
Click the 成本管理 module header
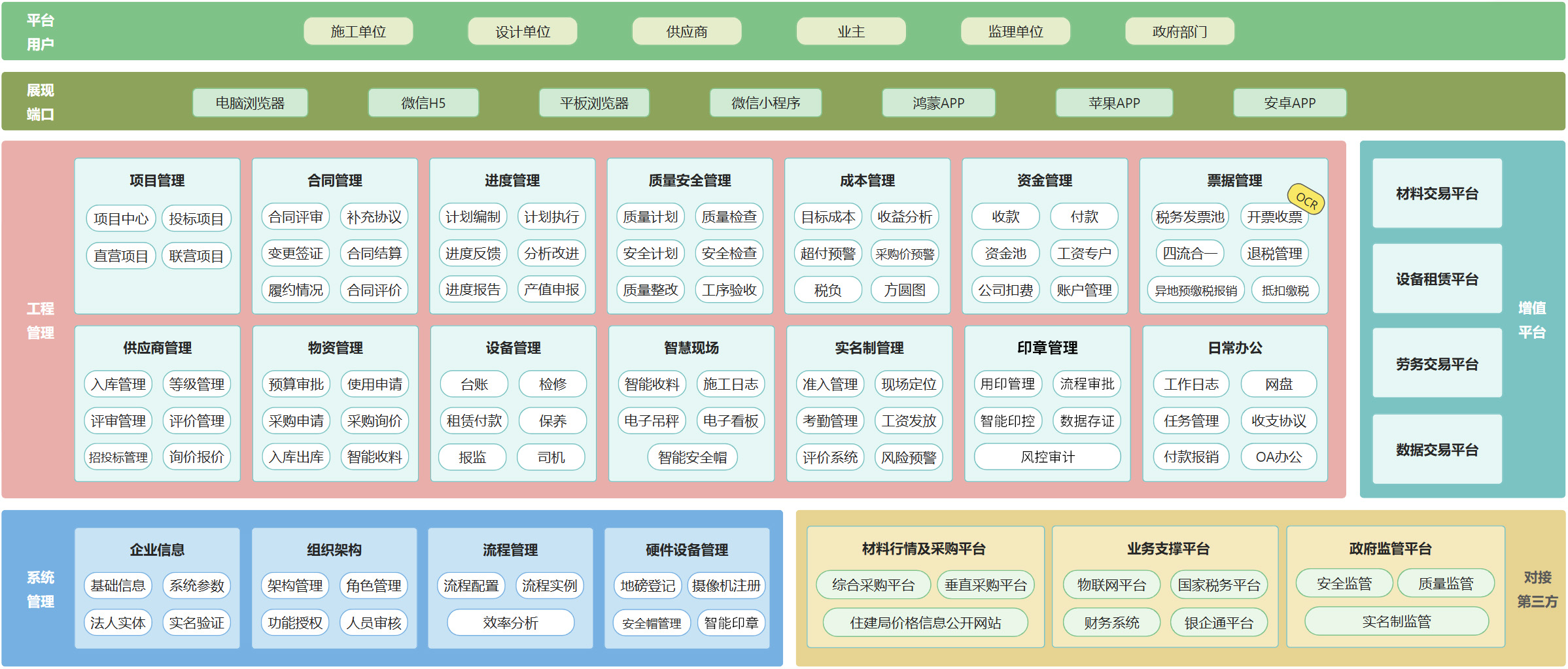pos(867,180)
